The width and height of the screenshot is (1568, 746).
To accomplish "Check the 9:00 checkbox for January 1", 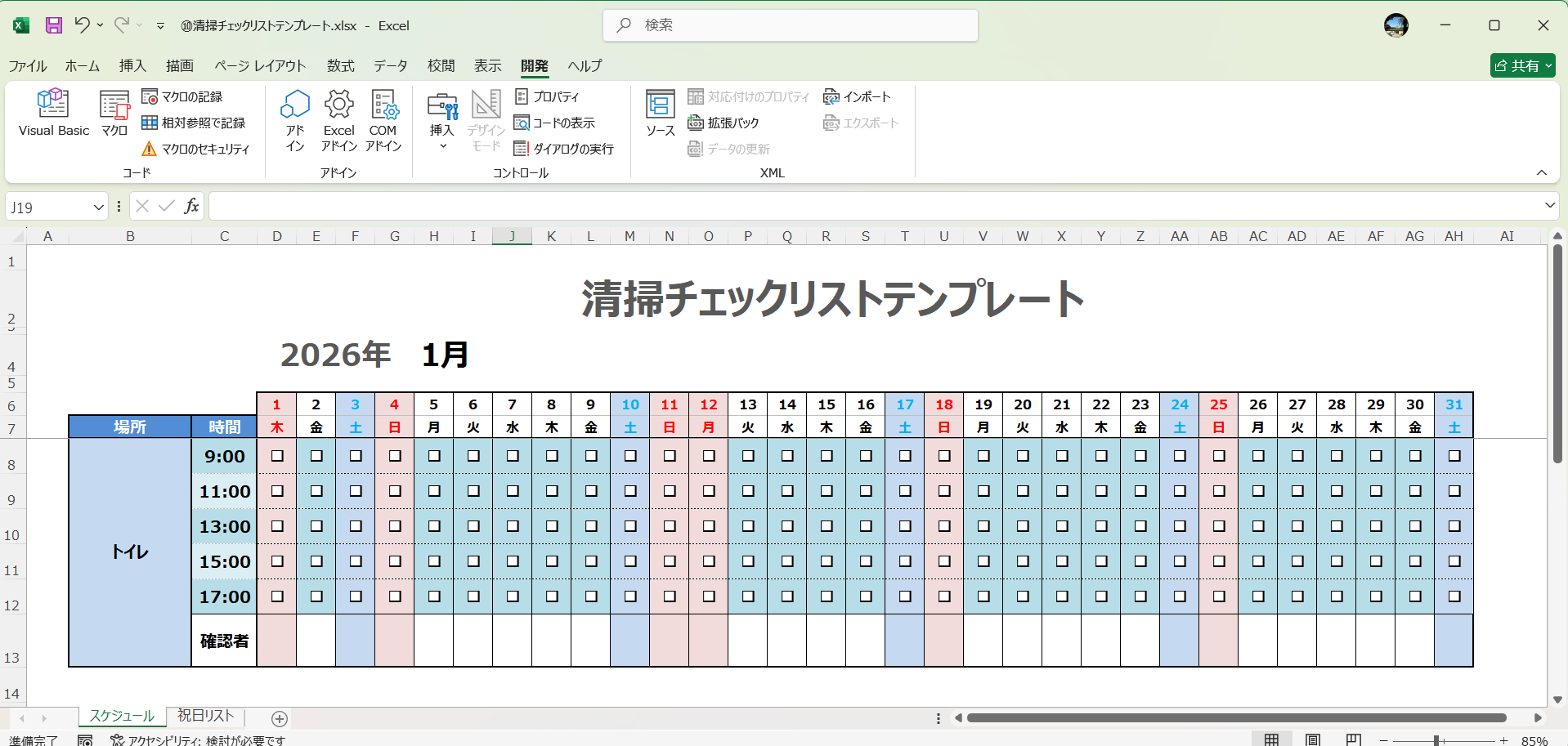I will pos(276,457).
